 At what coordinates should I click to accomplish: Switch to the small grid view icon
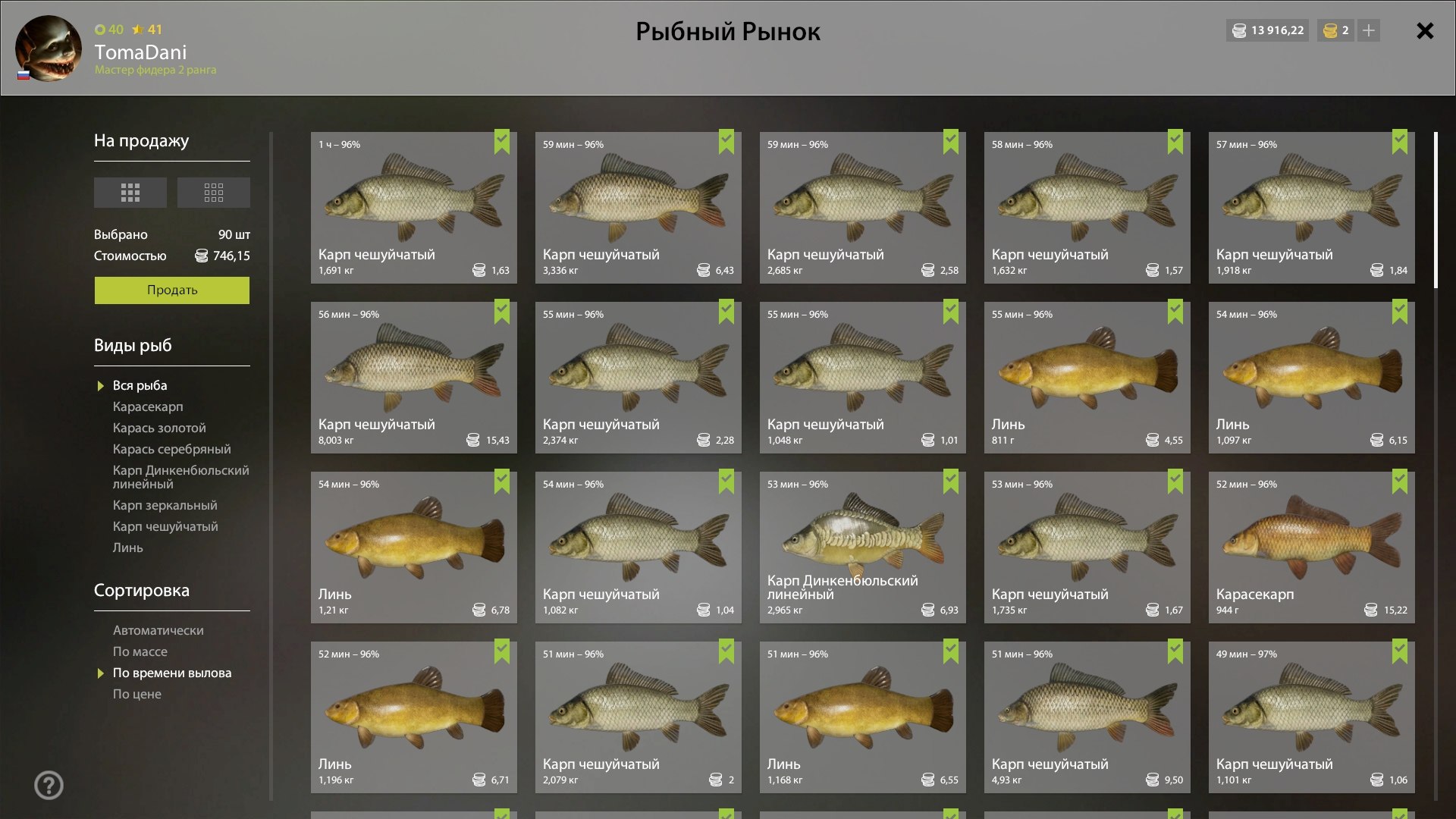[x=213, y=193]
